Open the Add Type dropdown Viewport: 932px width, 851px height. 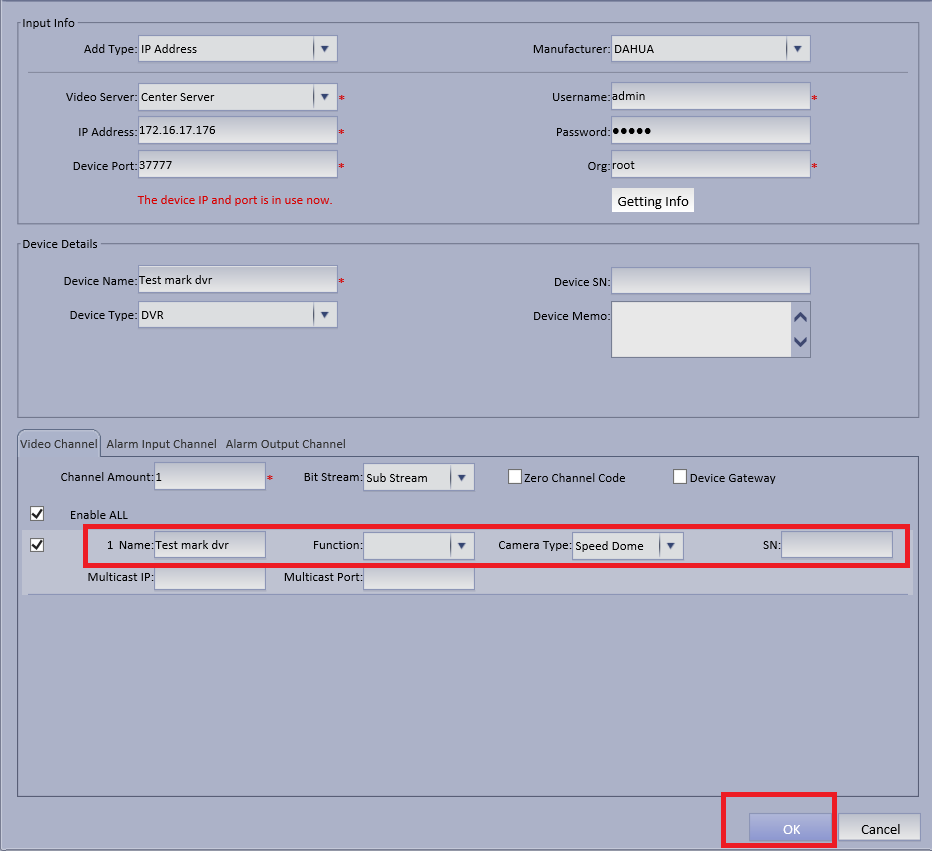tap(238, 49)
